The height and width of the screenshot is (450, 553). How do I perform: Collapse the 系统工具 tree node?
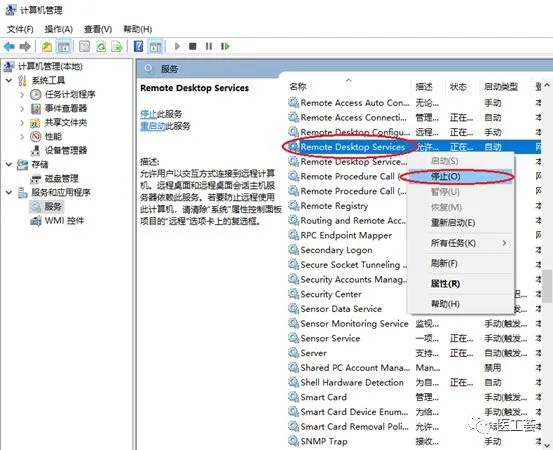coord(9,80)
